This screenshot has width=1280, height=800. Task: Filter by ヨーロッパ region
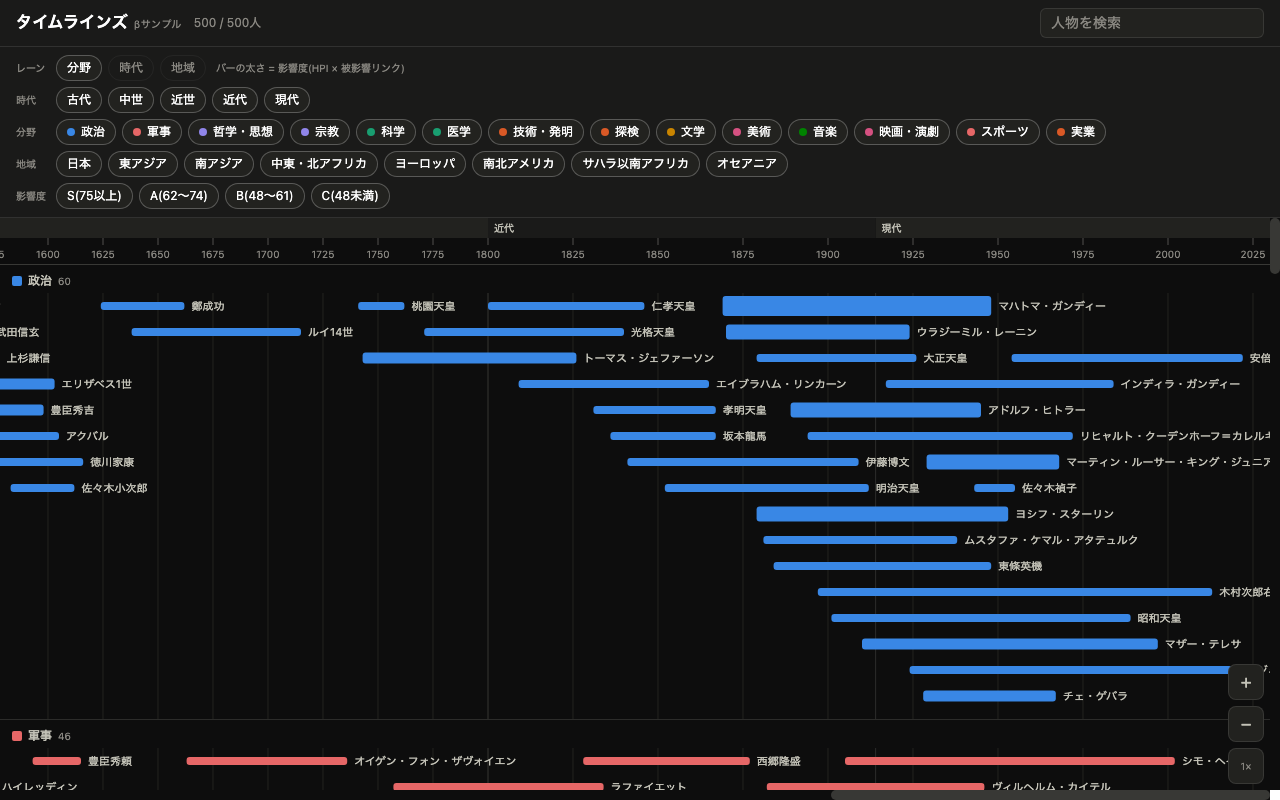[425, 164]
